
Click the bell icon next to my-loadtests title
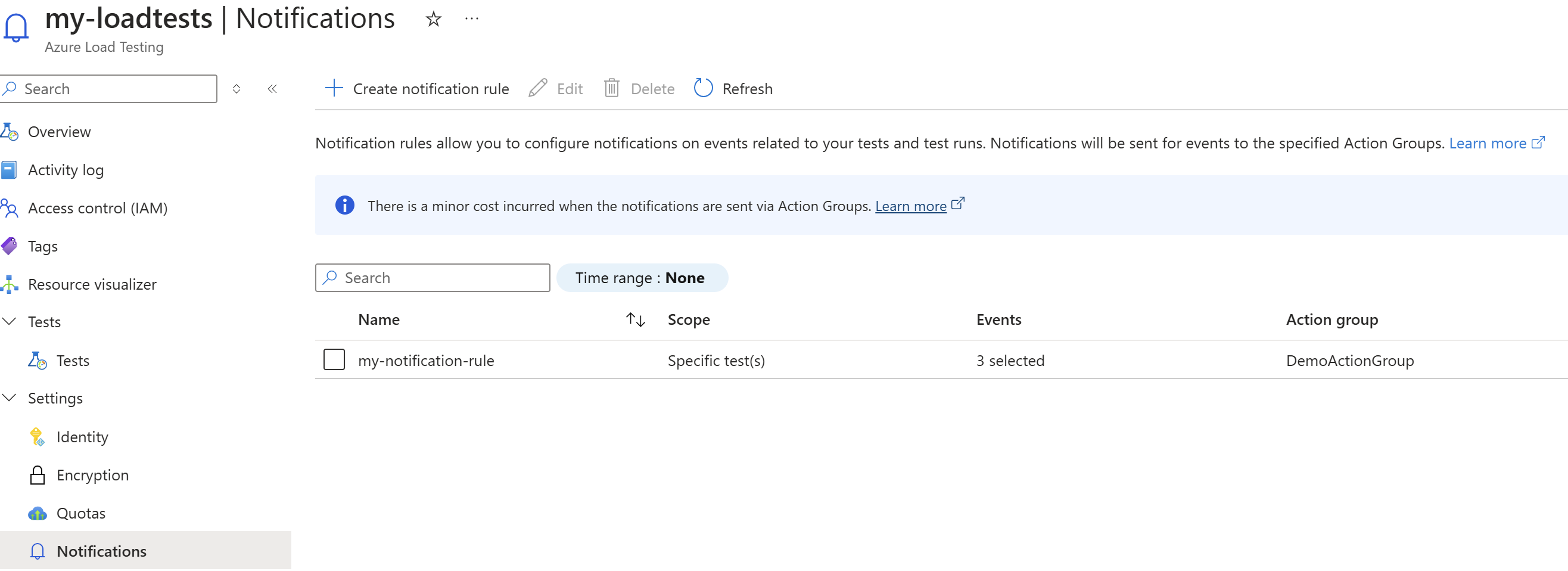tap(16, 28)
